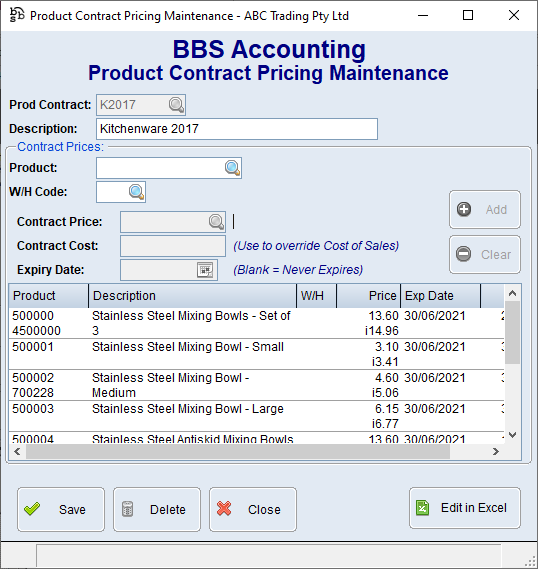Click the vertical scrollbar thumb
538x569 pixels.
(x=512, y=332)
